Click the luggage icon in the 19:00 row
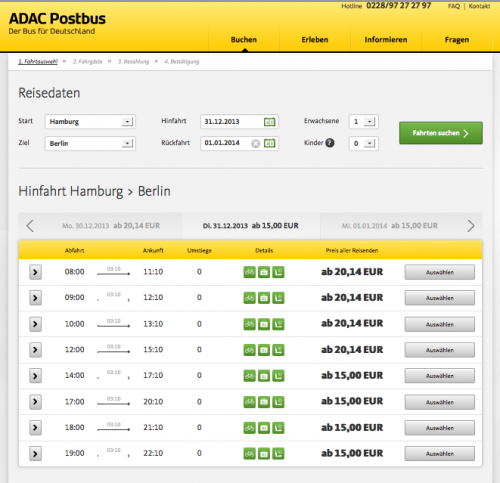Image resolution: width=500 pixels, height=483 pixels. tap(264, 454)
